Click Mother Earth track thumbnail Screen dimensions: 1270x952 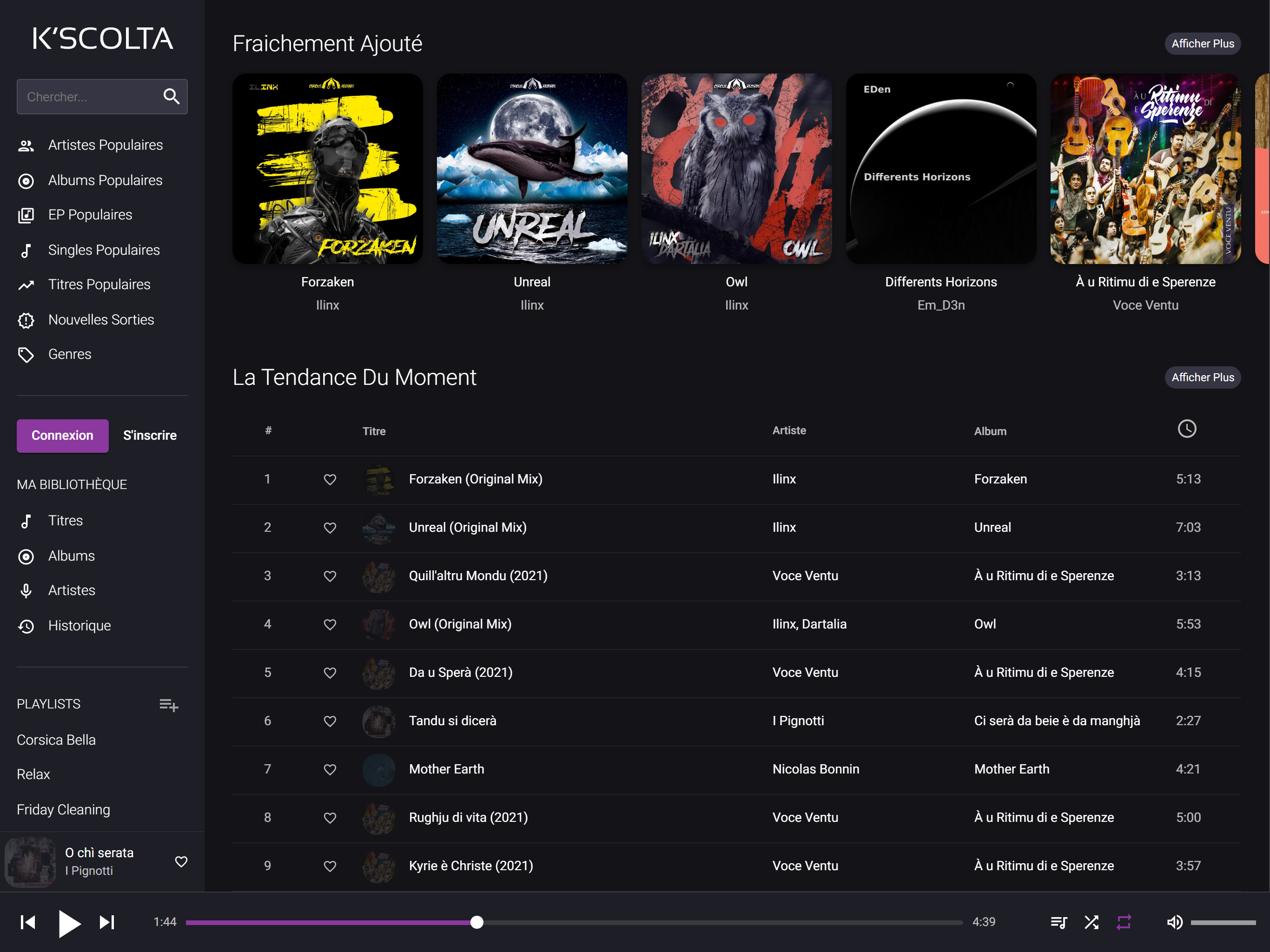[379, 769]
